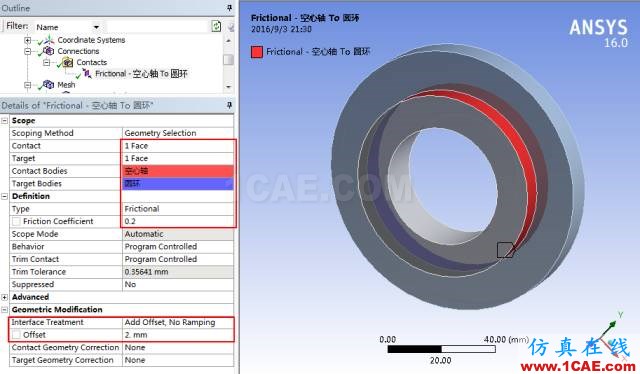The width and height of the screenshot is (640, 374).
Task: Select Contacts in the outline tree
Action: tap(91, 62)
